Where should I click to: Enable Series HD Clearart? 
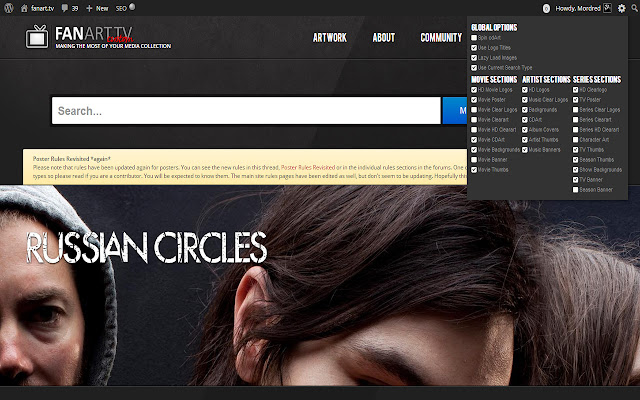click(576, 130)
